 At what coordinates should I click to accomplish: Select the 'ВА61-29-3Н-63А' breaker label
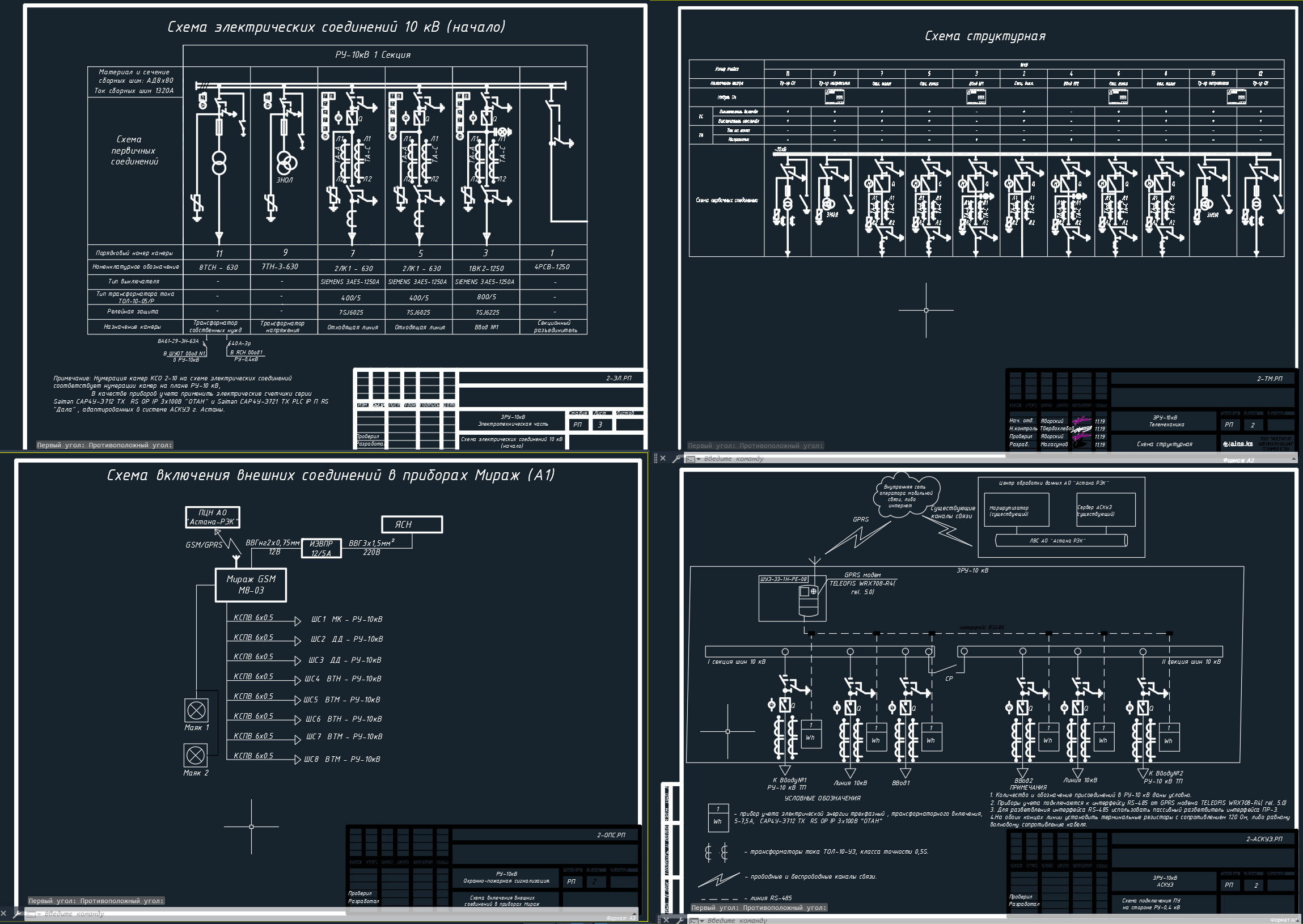tap(178, 341)
